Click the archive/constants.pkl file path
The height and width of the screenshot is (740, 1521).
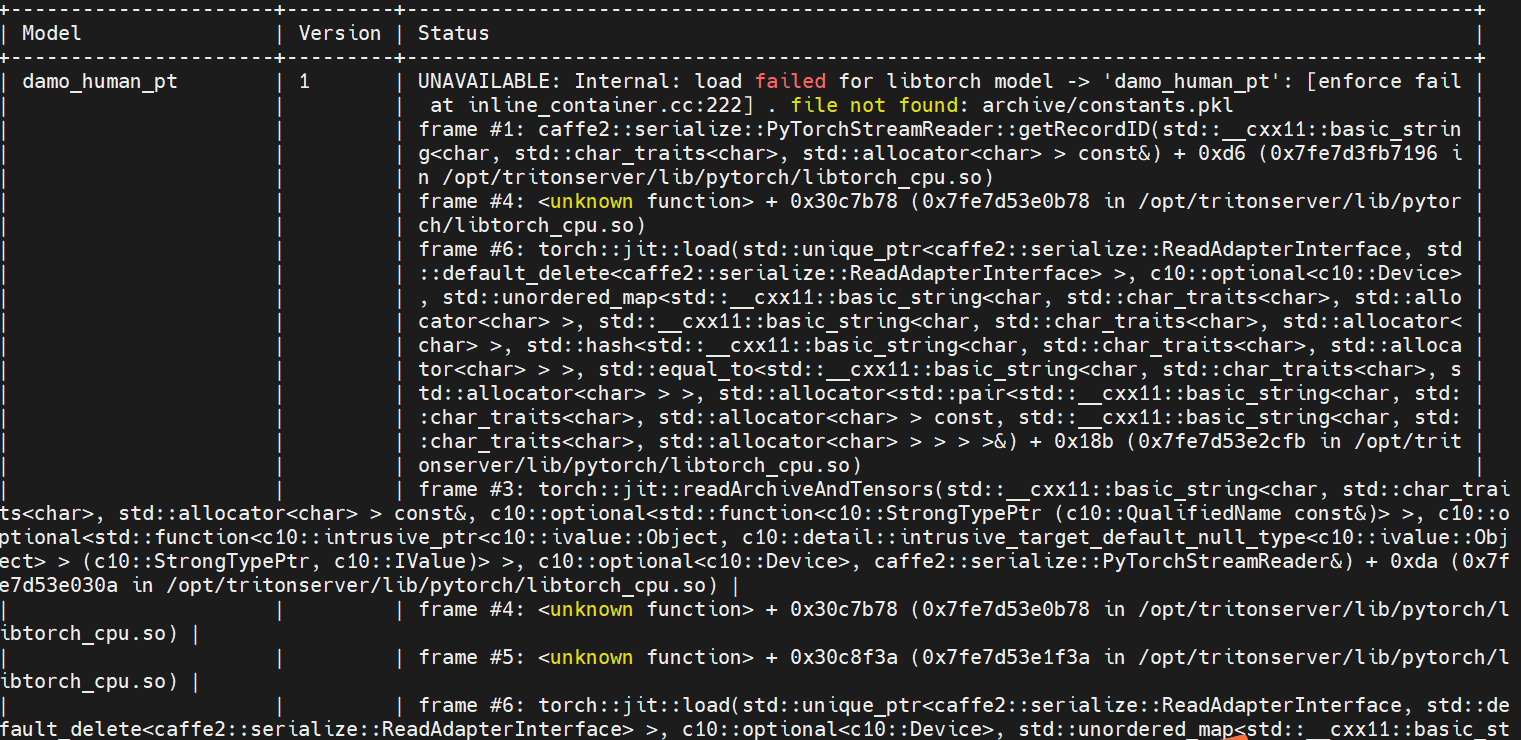click(x=1107, y=105)
